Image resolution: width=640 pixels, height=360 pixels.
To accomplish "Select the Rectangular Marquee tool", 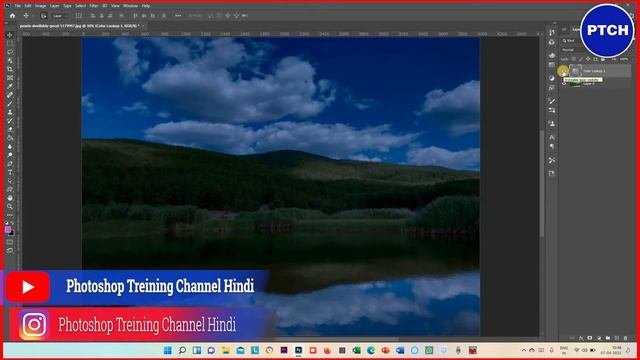I will click(10, 44).
